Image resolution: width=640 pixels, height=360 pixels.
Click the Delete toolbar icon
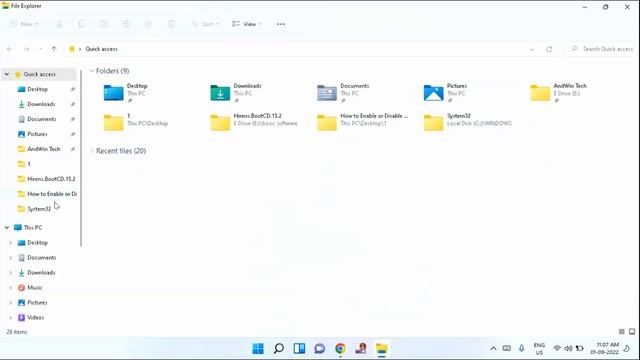pos(171,24)
